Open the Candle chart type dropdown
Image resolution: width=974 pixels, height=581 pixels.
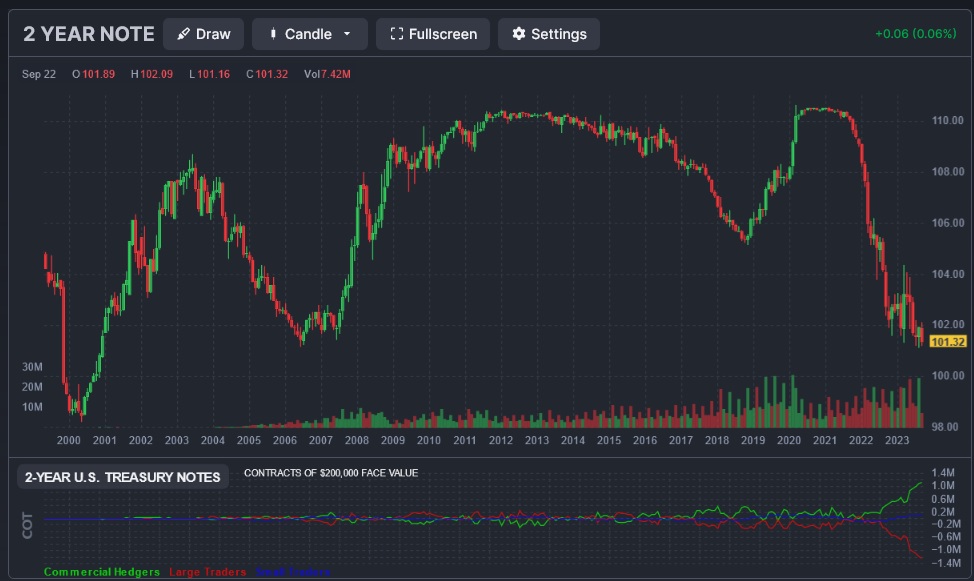click(309, 34)
